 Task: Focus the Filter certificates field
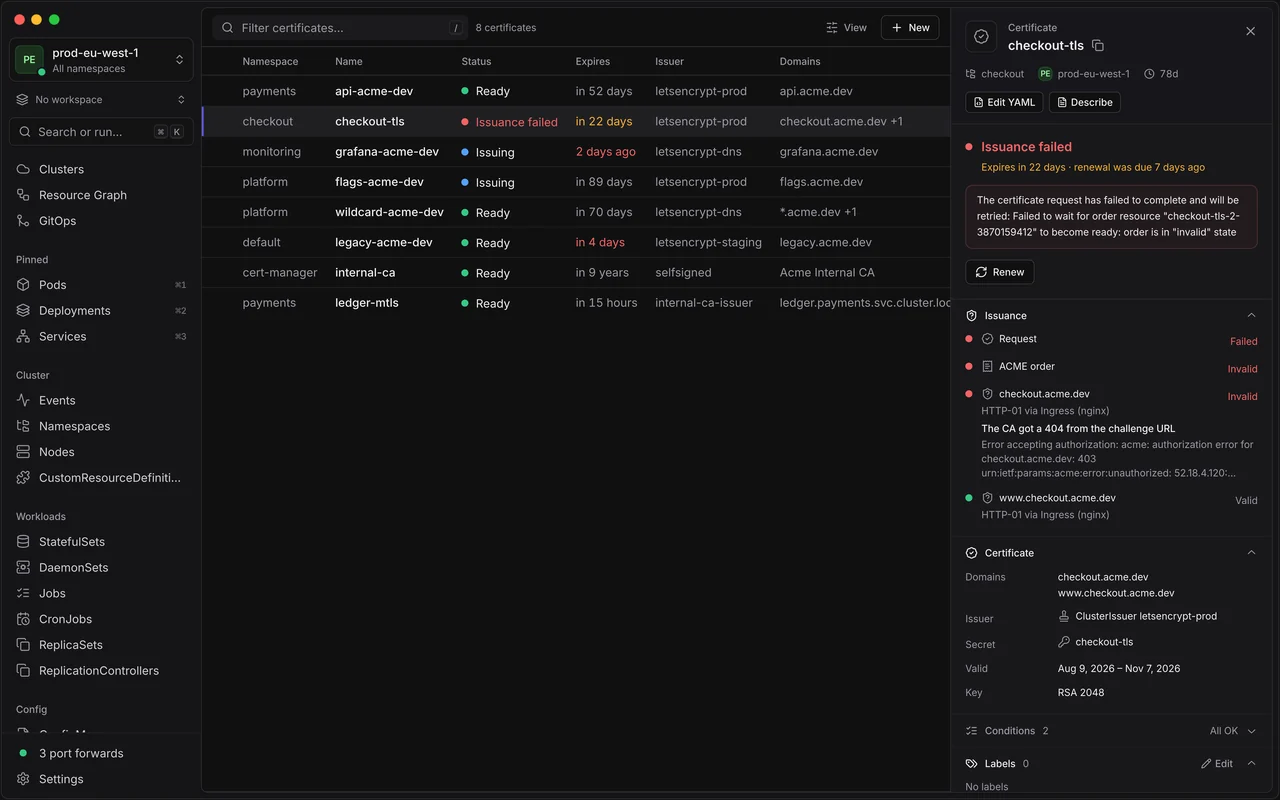coord(340,28)
